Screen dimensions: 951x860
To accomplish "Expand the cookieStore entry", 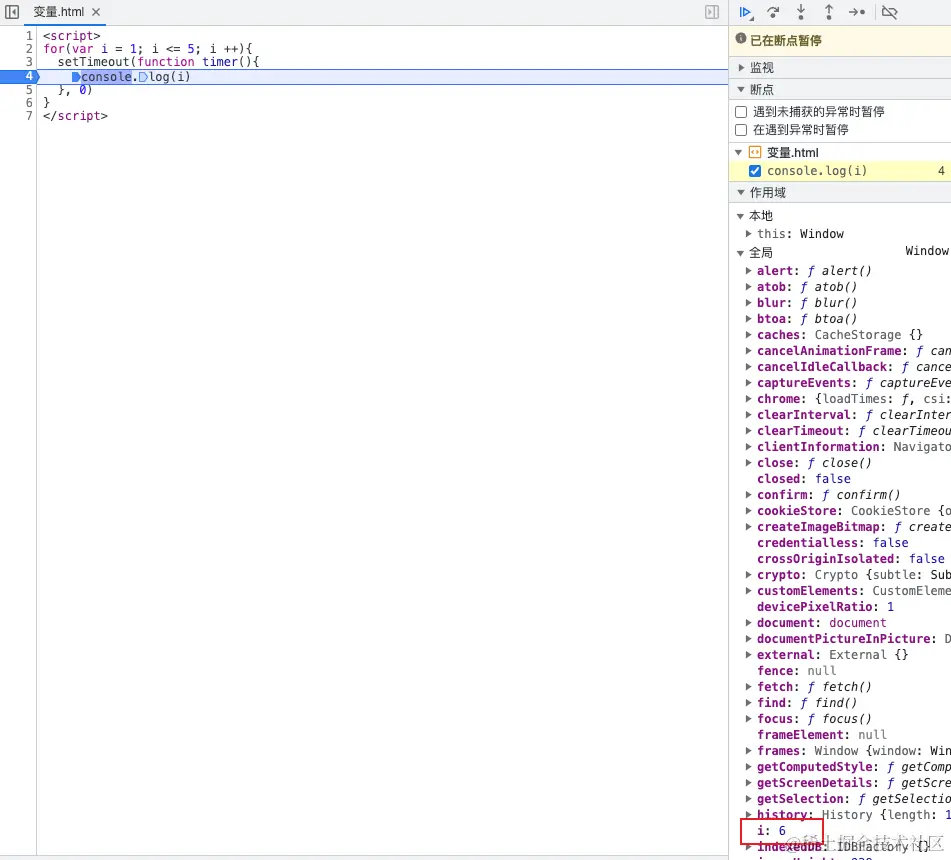I will coord(748,511).
